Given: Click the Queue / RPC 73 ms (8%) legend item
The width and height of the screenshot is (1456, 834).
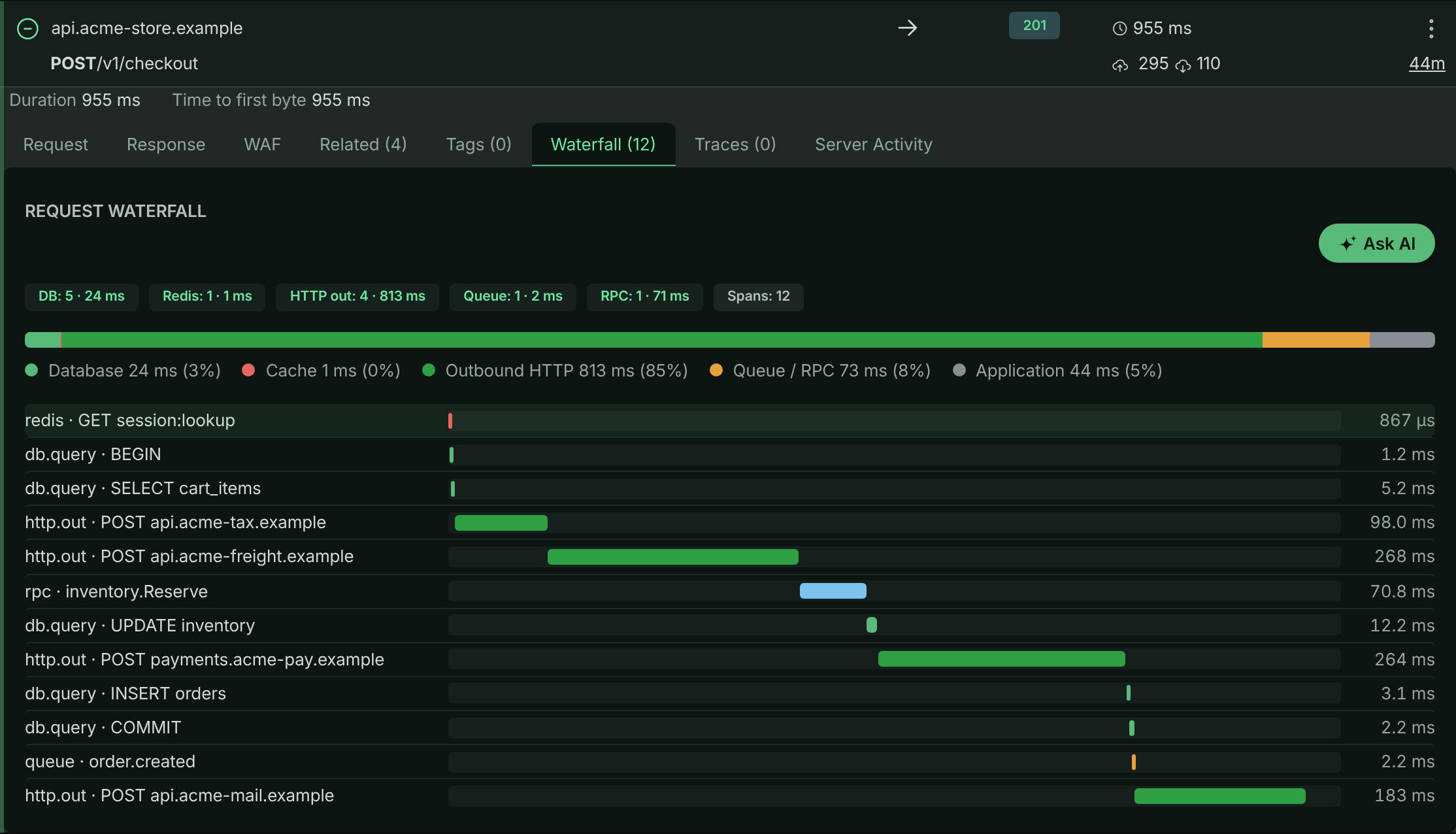Looking at the screenshot, I should coord(820,371).
